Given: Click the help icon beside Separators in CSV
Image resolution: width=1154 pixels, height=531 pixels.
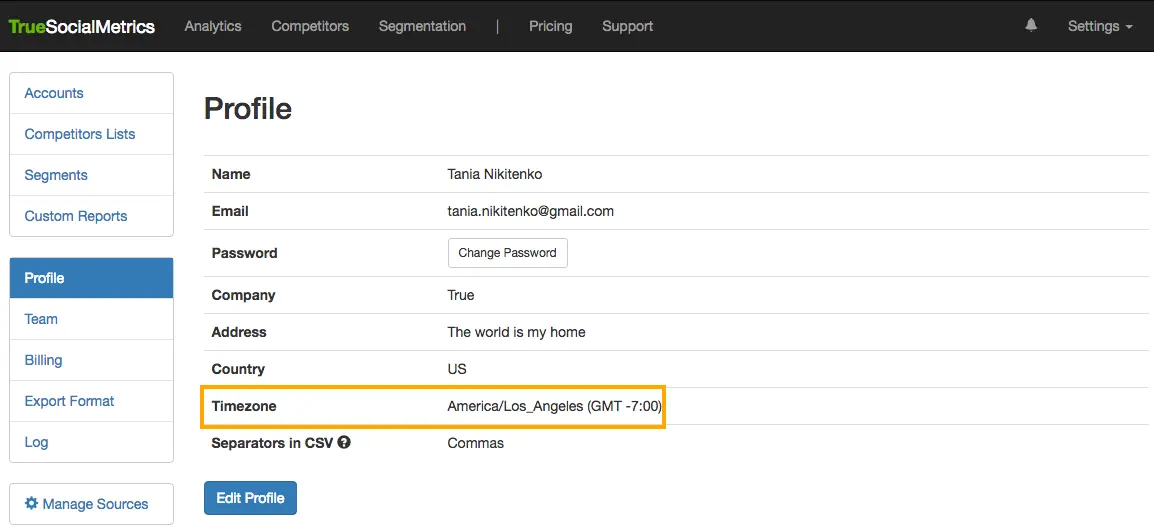Looking at the screenshot, I should 344,442.
